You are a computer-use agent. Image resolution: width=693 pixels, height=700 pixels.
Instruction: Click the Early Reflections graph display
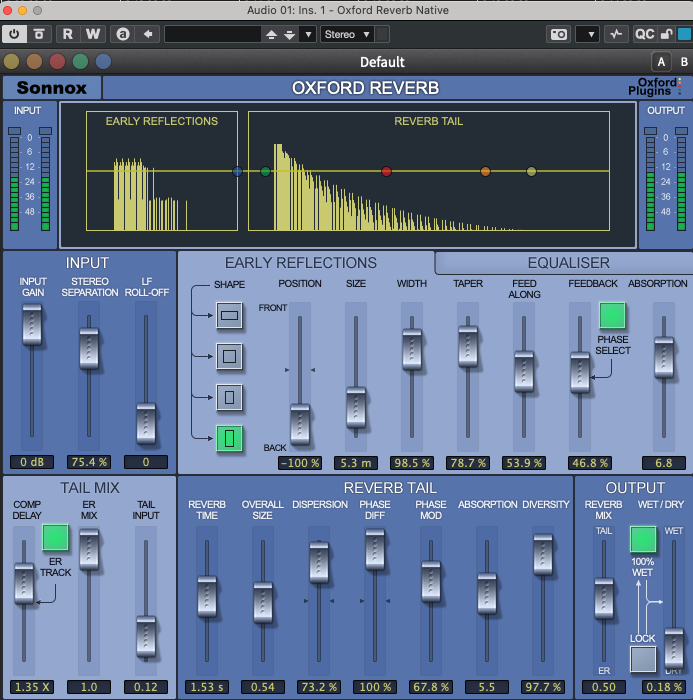point(162,171)
